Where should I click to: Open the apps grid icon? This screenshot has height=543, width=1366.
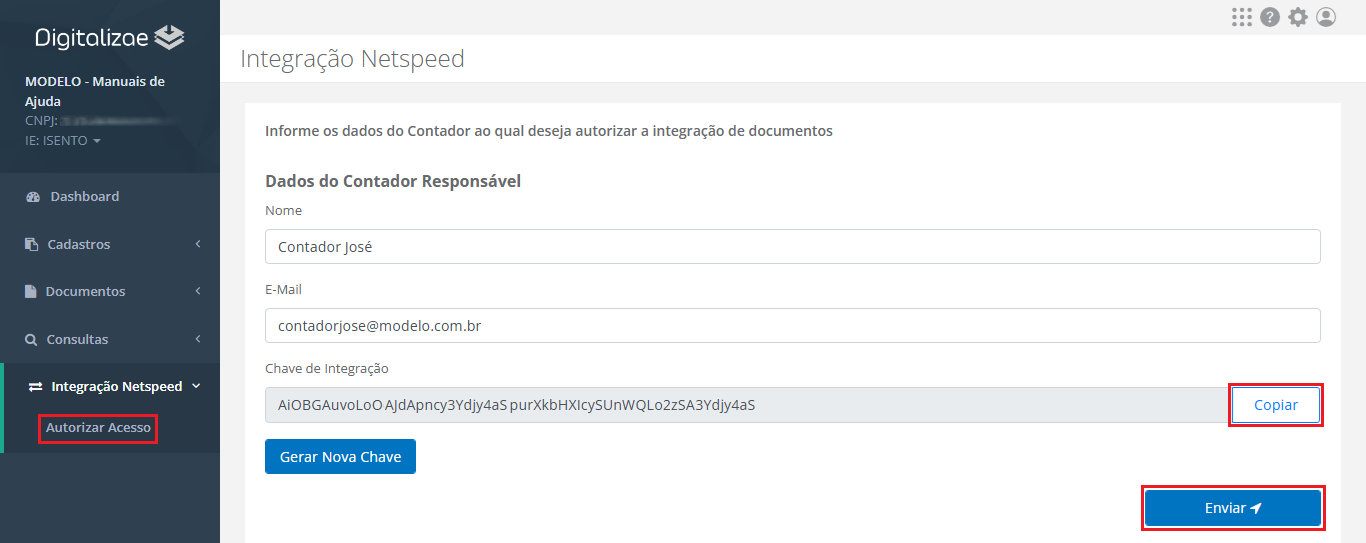[1242, 17]
